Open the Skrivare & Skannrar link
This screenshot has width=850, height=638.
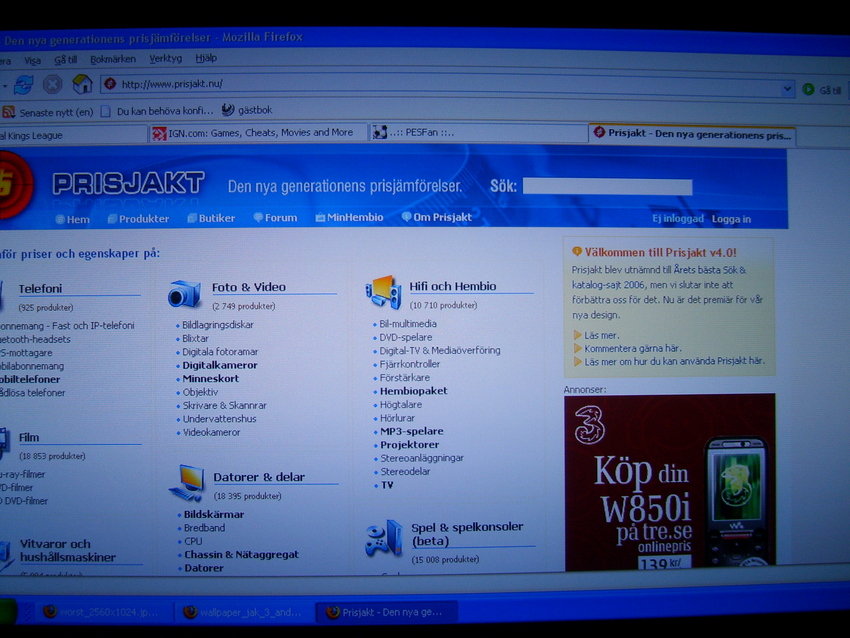click(224, 405)
